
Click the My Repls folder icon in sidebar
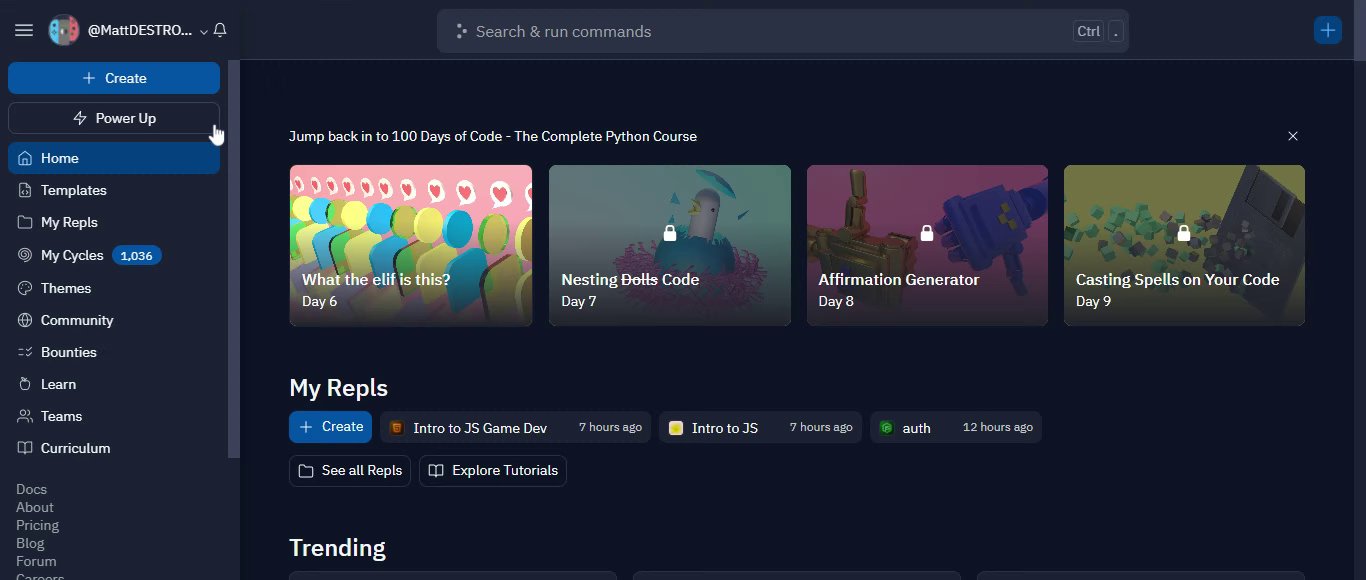[x=25, y=222]
